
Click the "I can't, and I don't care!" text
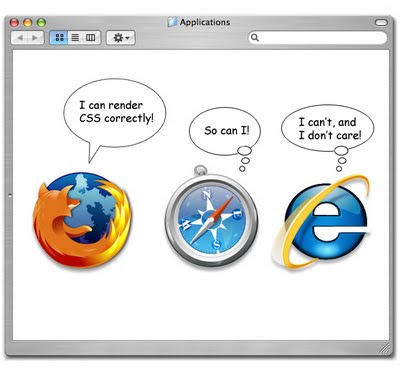330,129
